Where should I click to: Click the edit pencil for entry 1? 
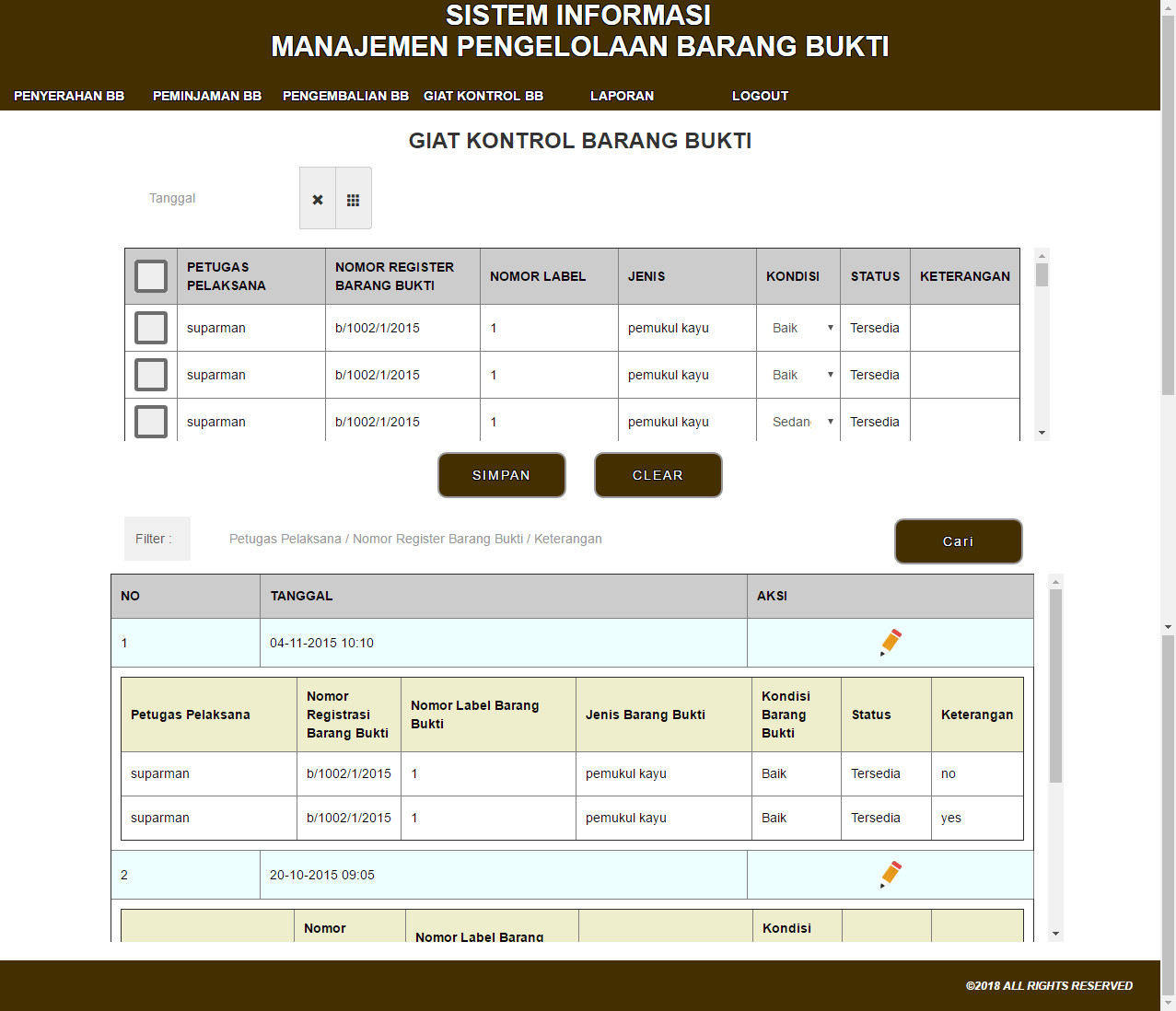[891, 642]
